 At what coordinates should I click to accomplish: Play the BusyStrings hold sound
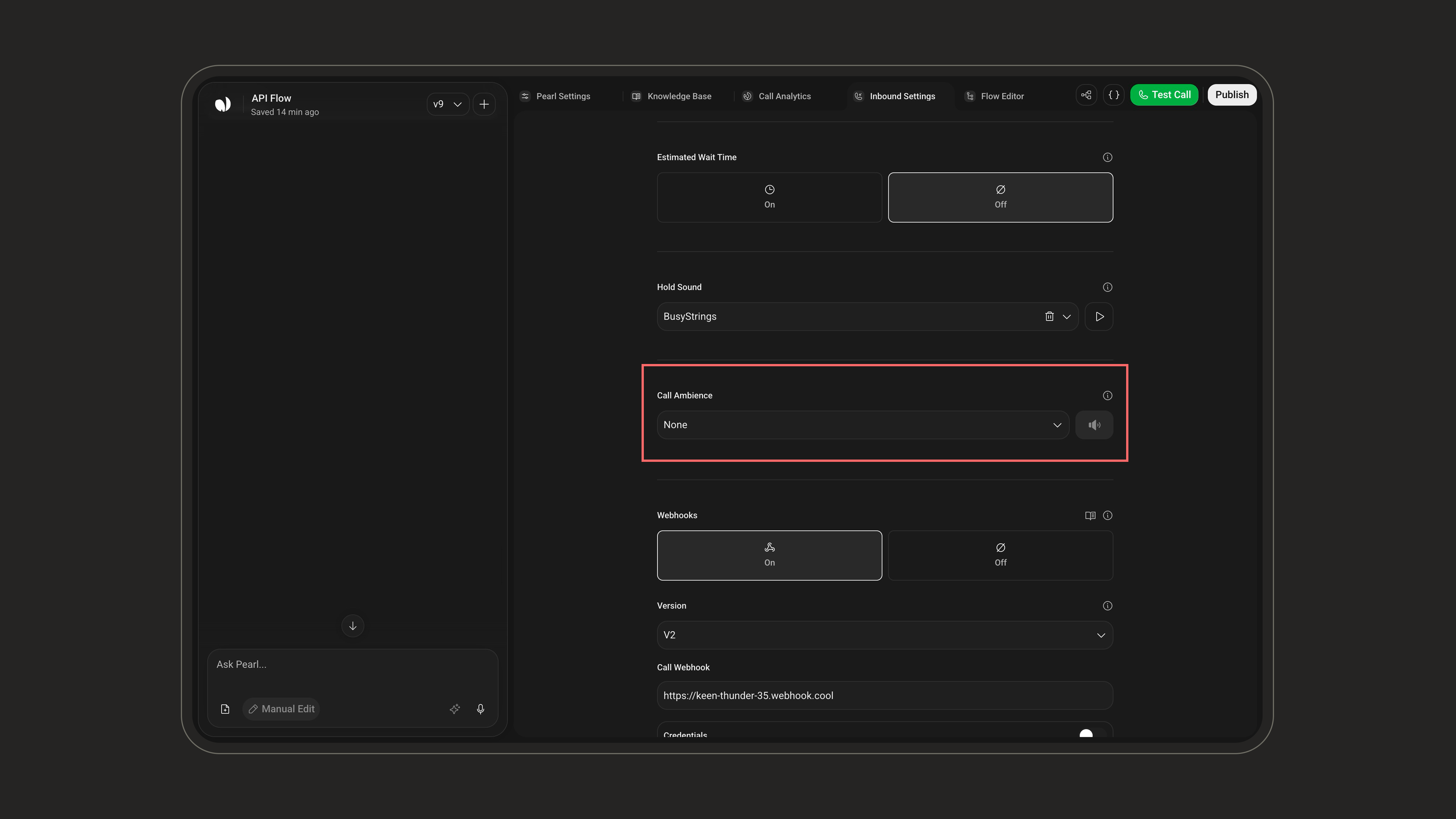1099,317
